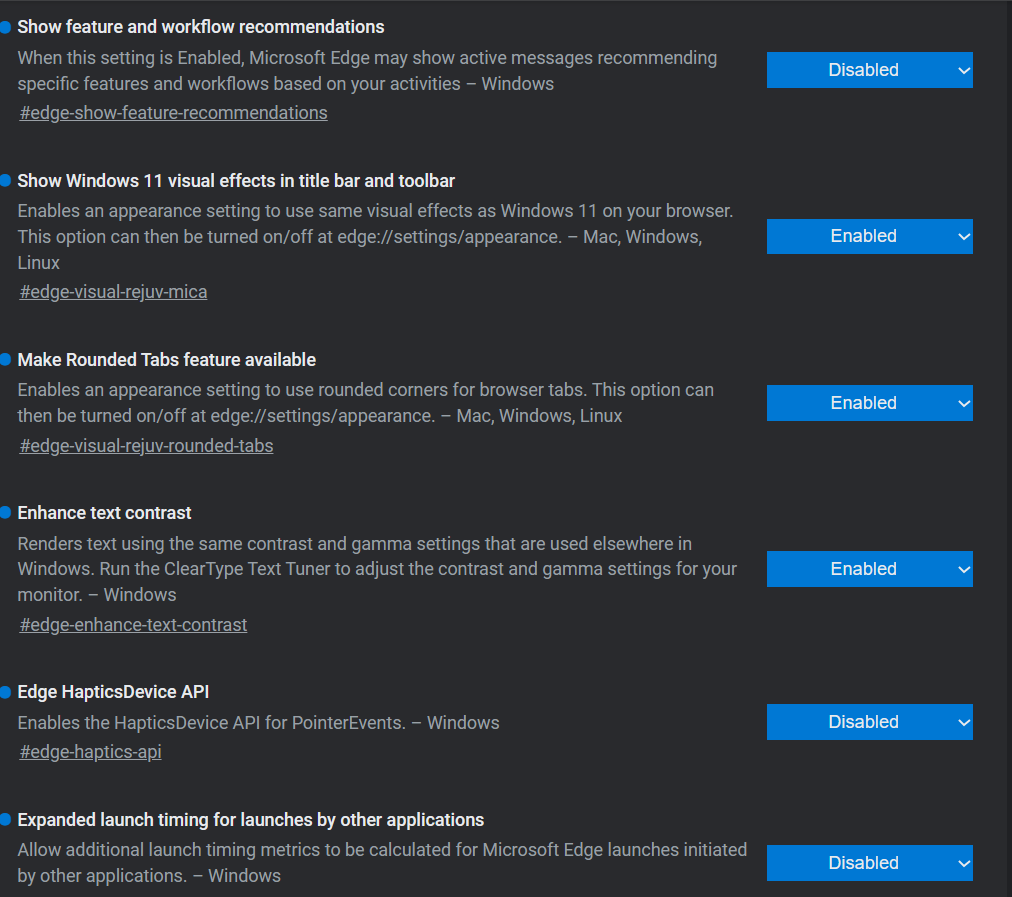Viewport: 1012px width, 897px height.
Task: Click blue dot beside Edge HapticsDevice API
Action: (5, 692)
